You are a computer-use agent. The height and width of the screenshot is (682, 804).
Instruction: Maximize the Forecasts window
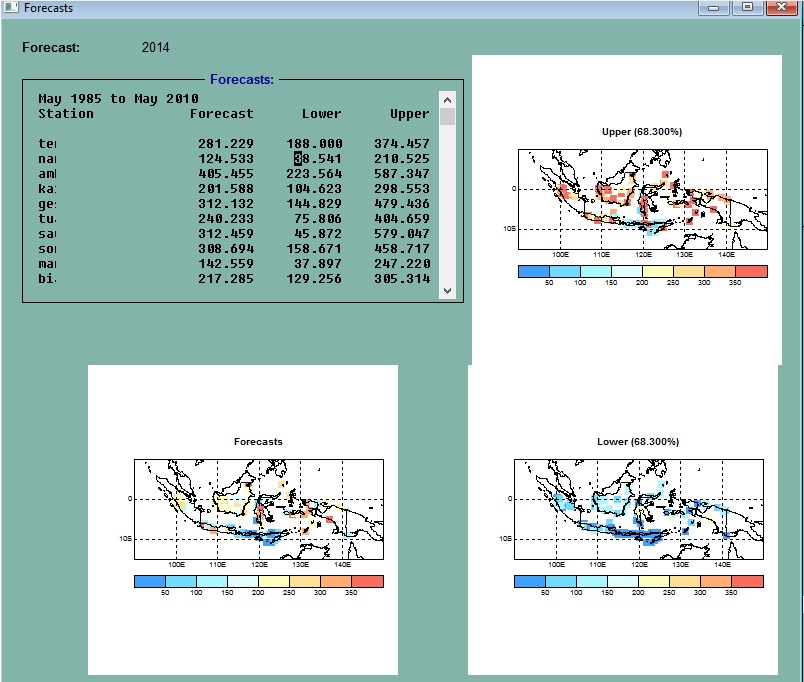point(747,7)
